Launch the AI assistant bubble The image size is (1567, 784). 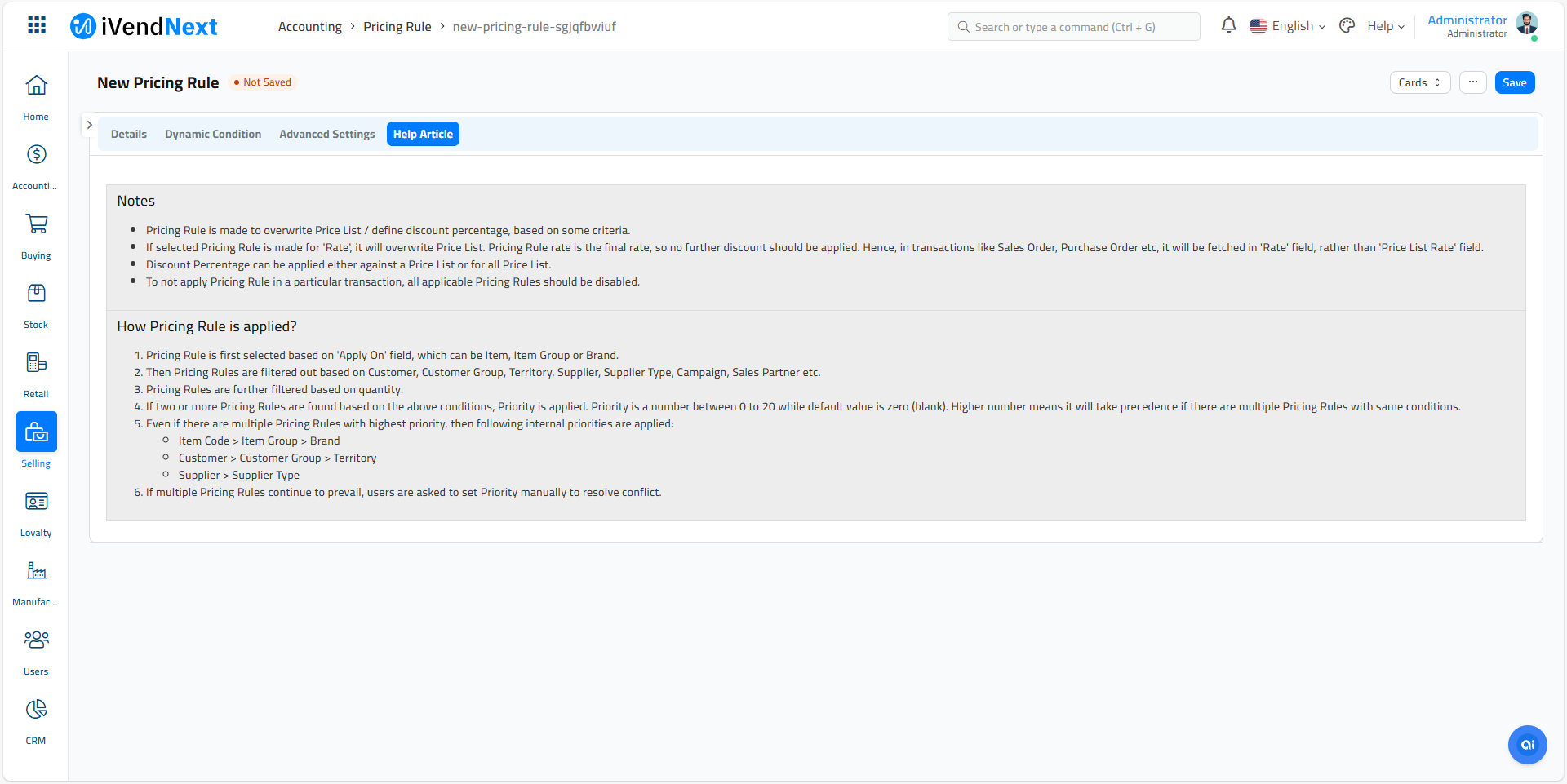[x=1527, y=744]
